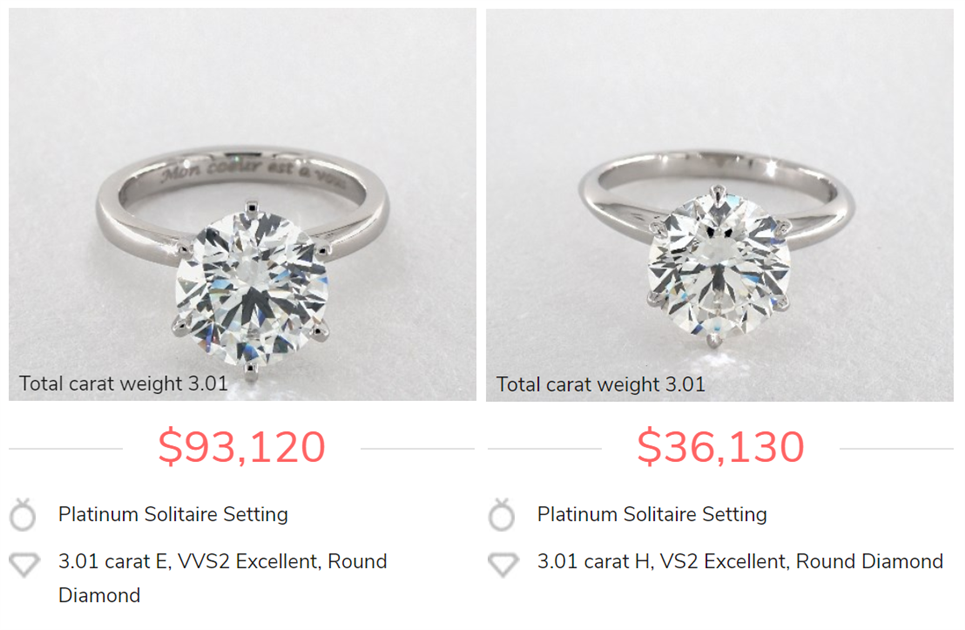Open right Platinum Solitaire Setting link
The height and width of the screenshot is (630, 965).
pyautogui.click(x=652, y=514)
